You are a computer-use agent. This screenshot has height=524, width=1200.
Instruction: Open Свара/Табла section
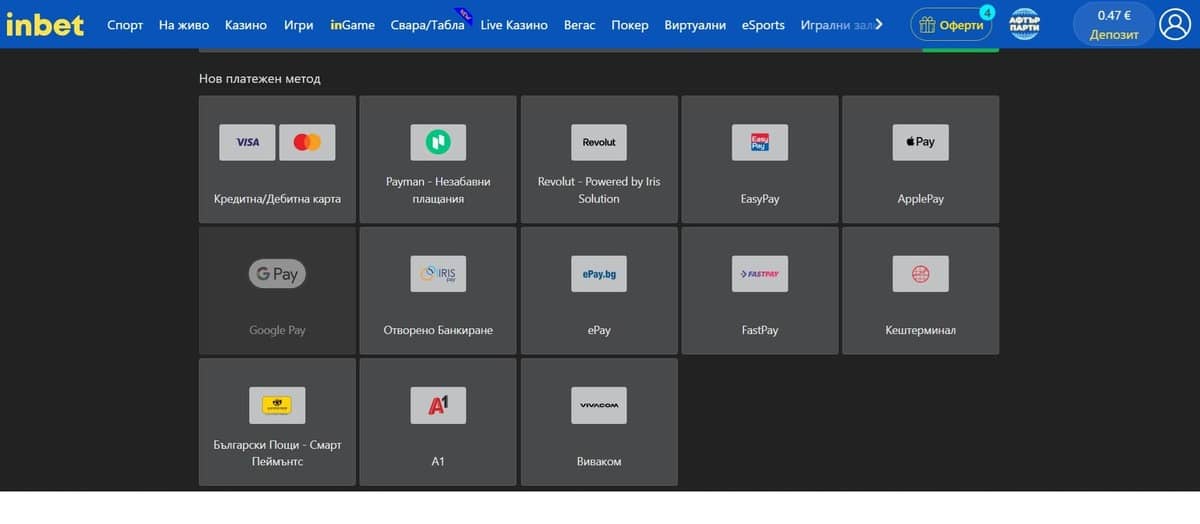click(x=428, y=25)
